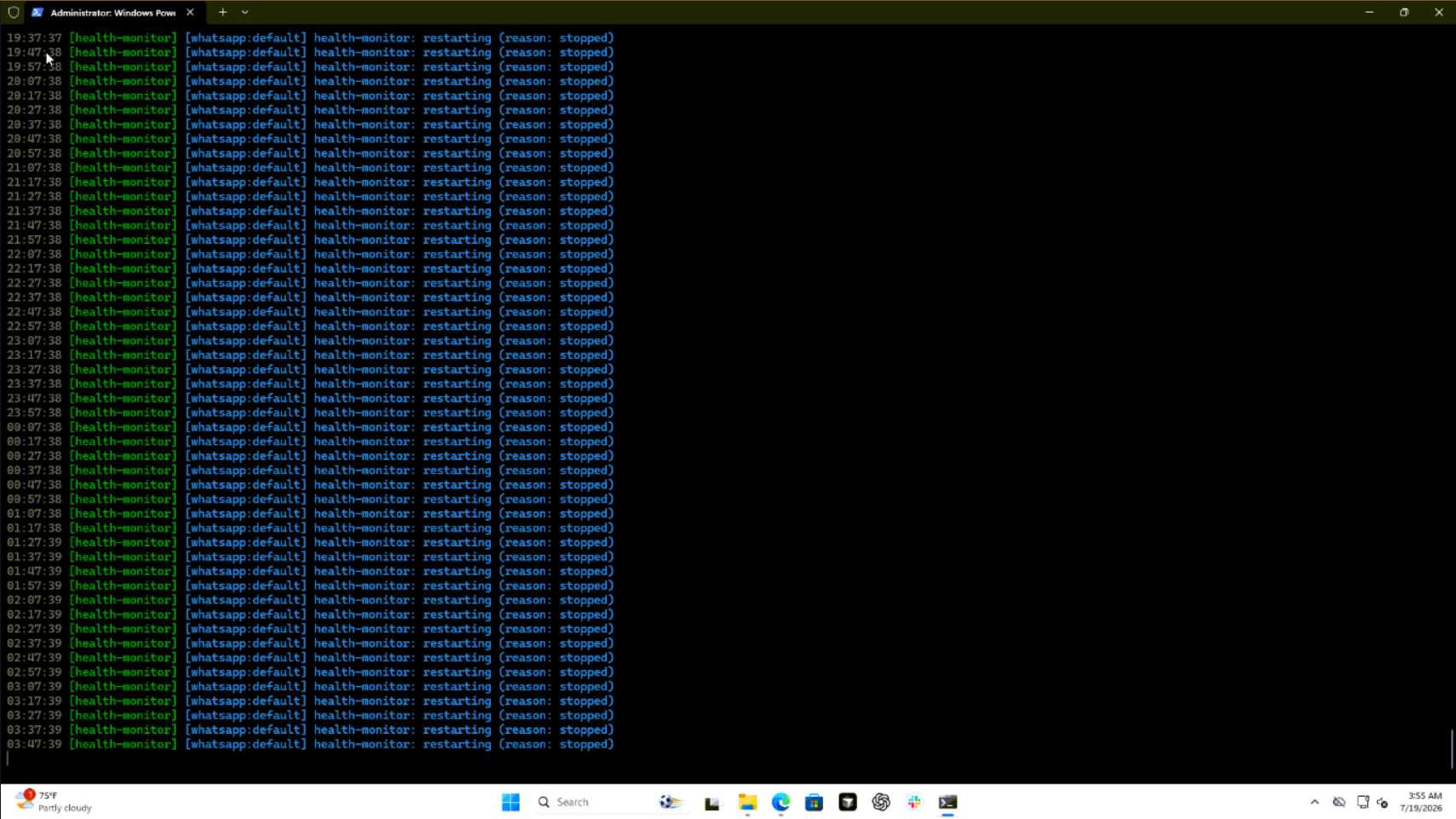Close the Windows Terminal window
Image resolution: width=1456 pixels, height=819 pixels.
pyautogui.click(x=1439, y=13)
